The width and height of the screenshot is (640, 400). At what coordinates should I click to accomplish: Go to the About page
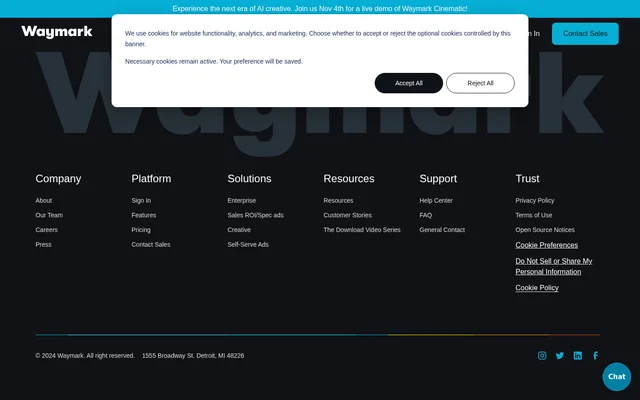[44, 200]
